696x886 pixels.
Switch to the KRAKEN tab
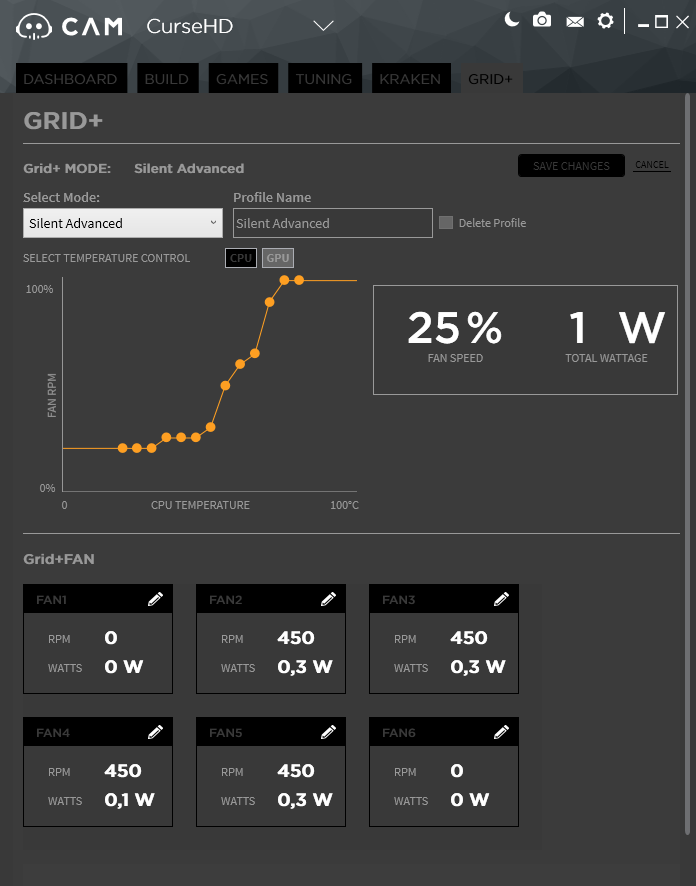tap(411, 79)
